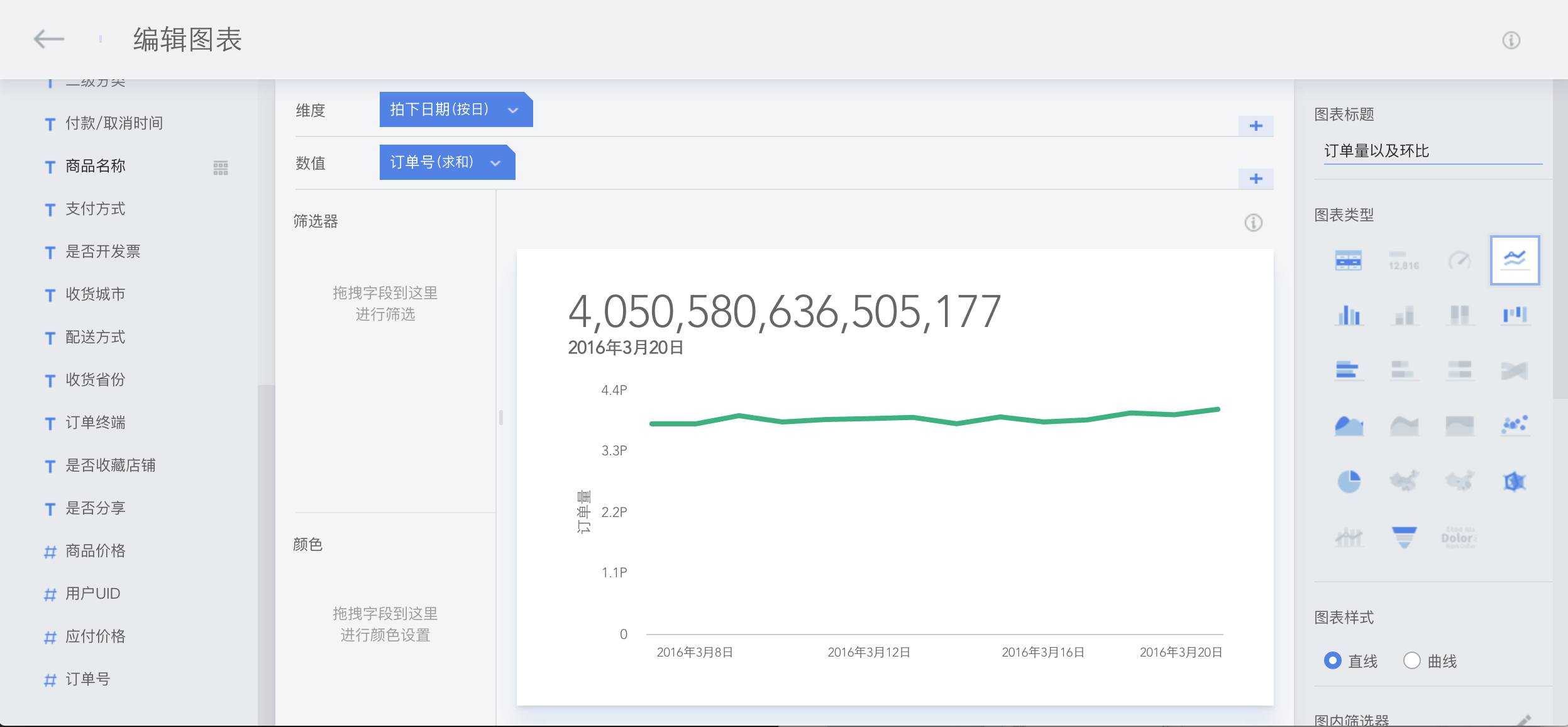Select the 100% stacked horizontal bar type

coord(1459,370)
